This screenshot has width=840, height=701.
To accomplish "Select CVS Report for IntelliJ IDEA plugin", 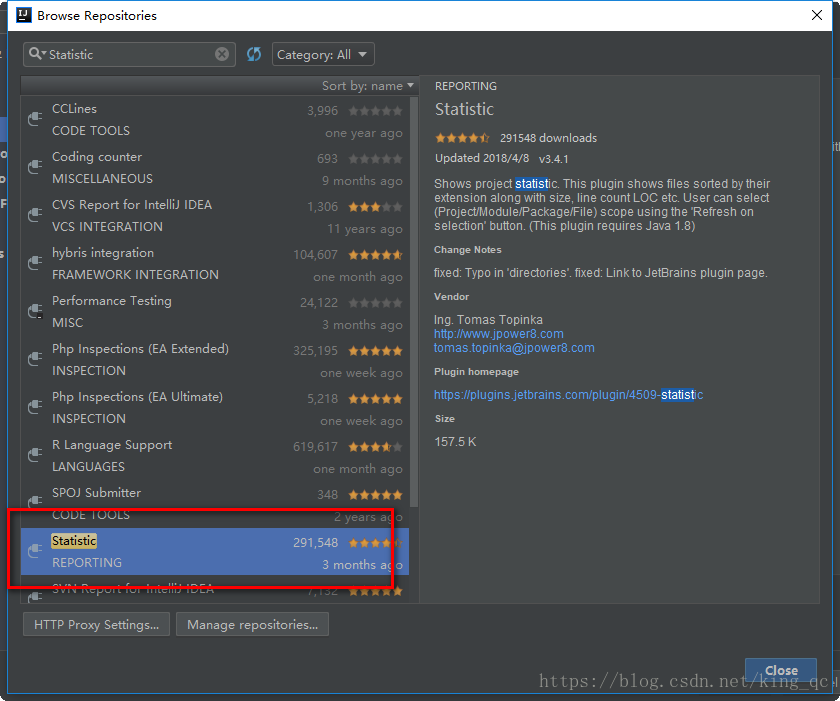I will [132, 205].
